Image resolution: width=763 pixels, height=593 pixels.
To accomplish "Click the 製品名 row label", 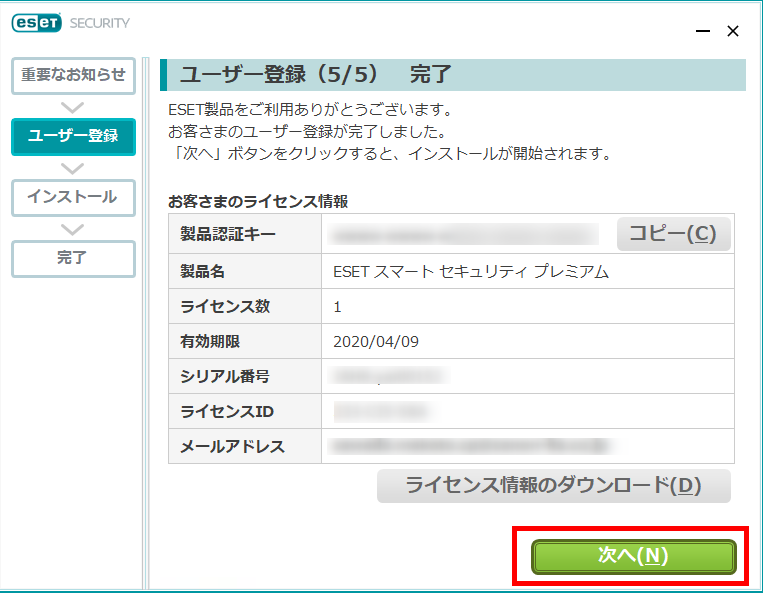I will click(x=202, y=271).
